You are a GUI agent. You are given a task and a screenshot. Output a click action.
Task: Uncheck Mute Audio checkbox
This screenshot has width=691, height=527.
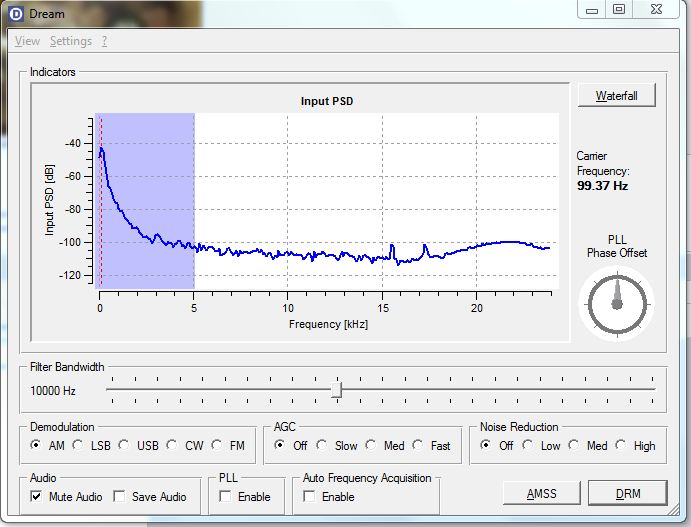tap(36, 496)
